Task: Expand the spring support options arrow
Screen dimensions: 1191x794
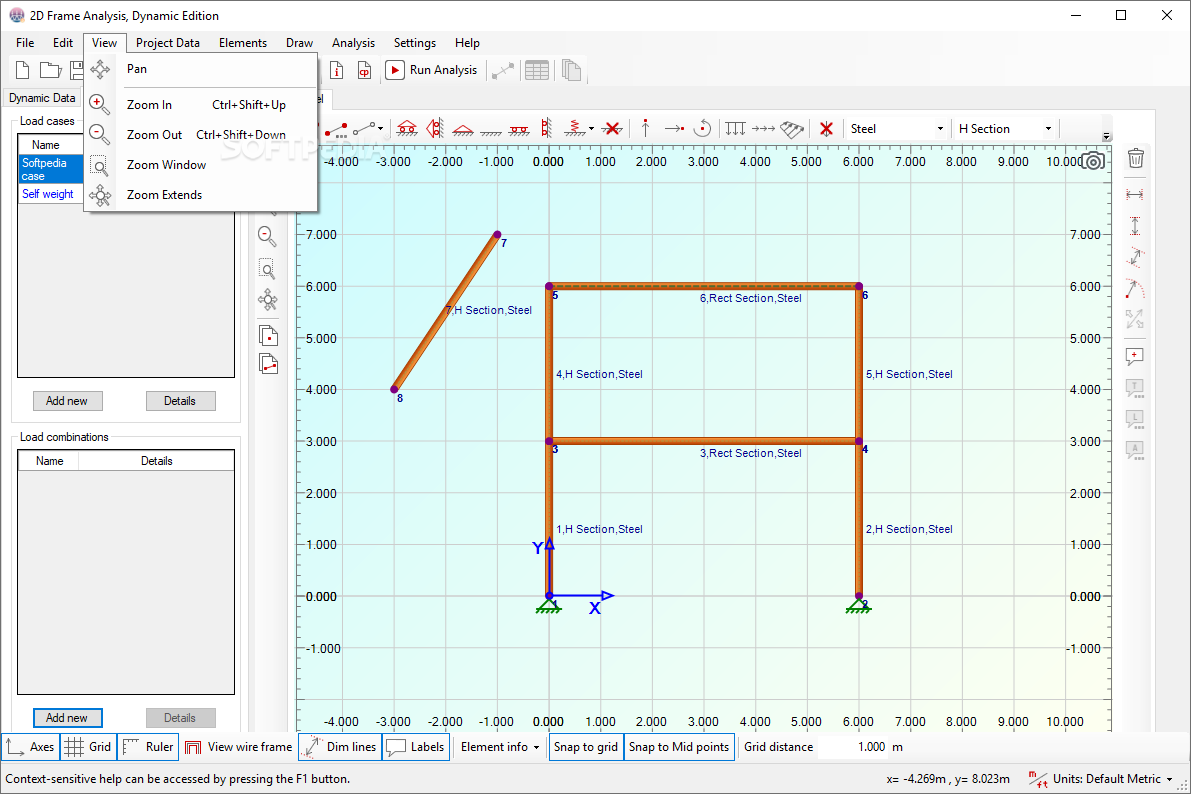Action: coord(591,129)
